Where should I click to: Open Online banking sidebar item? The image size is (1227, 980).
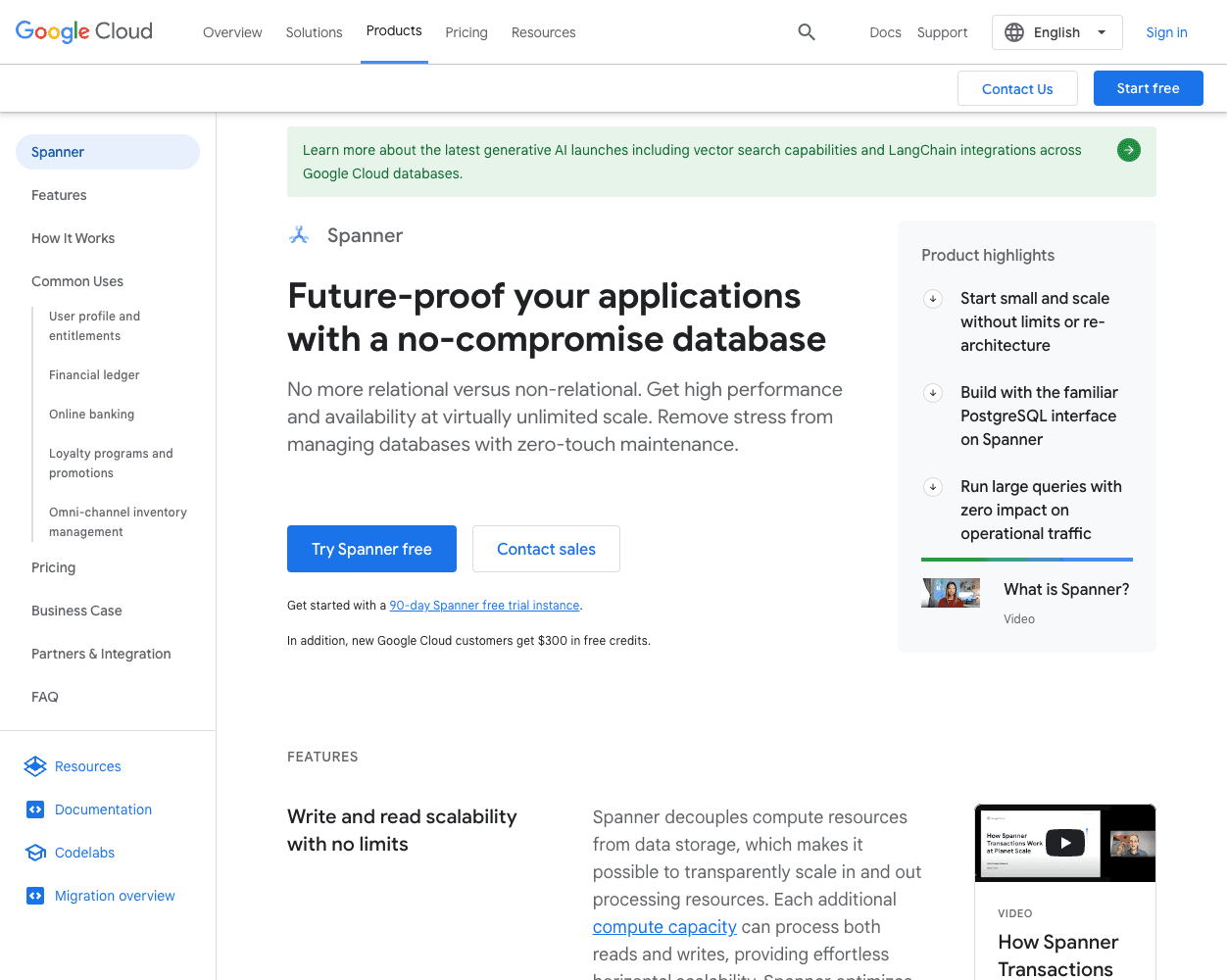click(92, 415)
